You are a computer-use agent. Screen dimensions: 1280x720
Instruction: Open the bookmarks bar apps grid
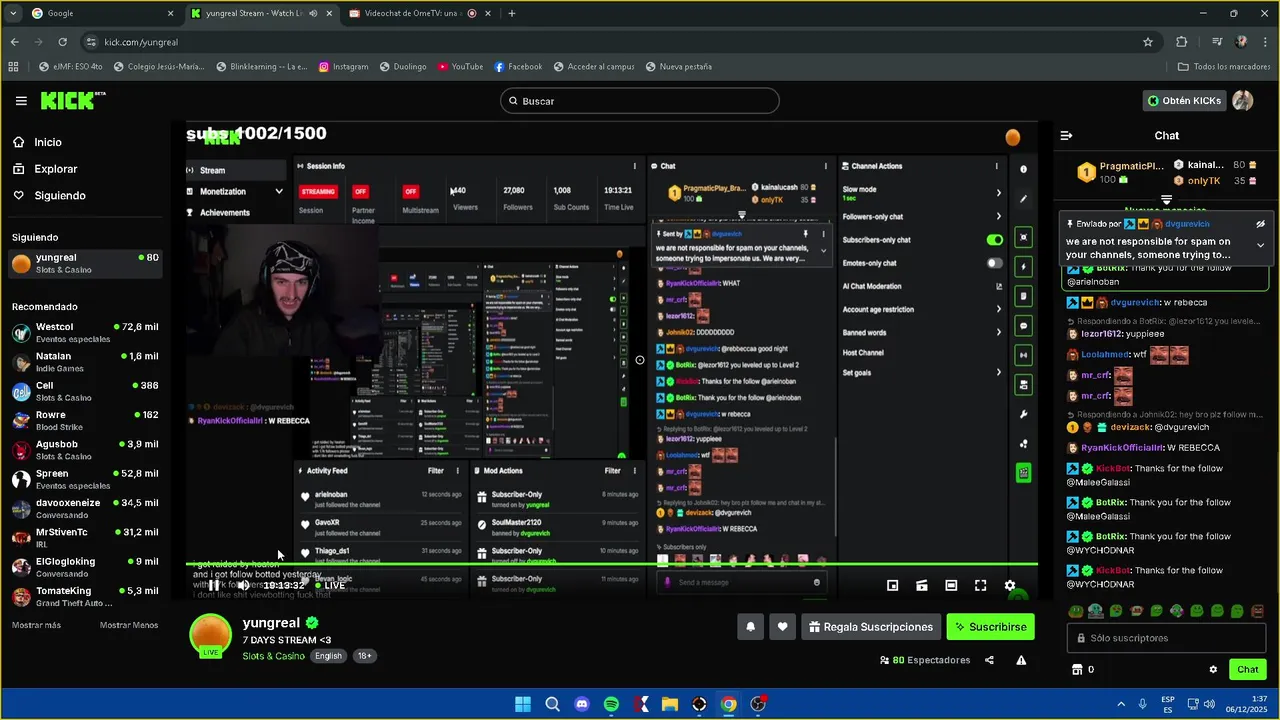[x=13, y=67]
